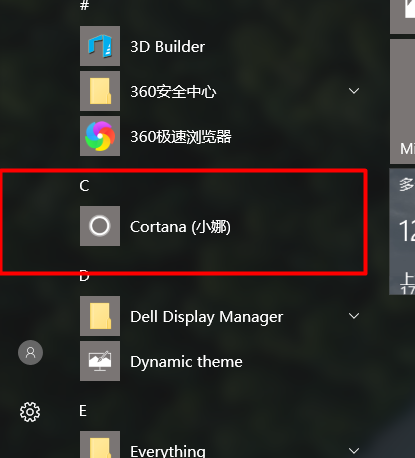Open the 3D Builder app icon
The width and height of the screenshot is (415, 458).
click(100, 46)
